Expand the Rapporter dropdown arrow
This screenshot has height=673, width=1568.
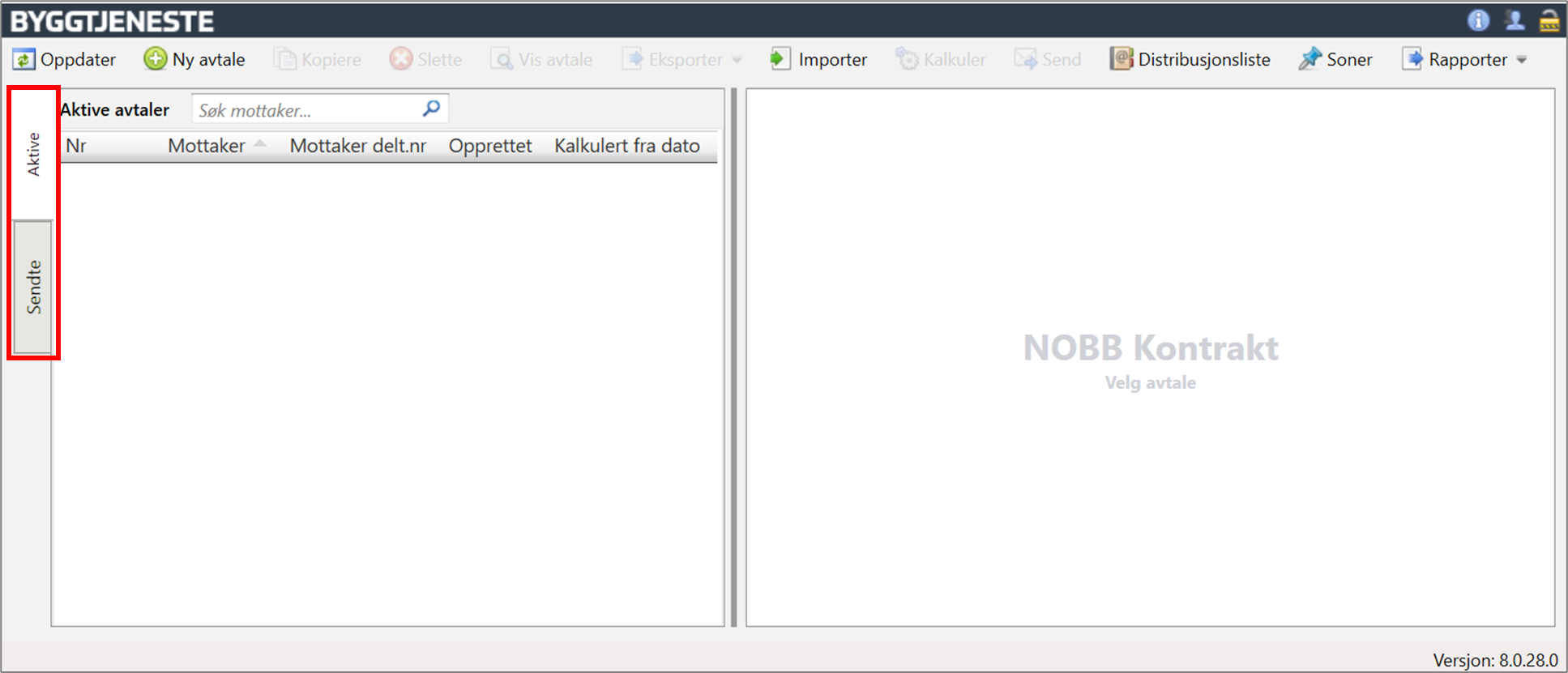click(x=1522, y=60)
